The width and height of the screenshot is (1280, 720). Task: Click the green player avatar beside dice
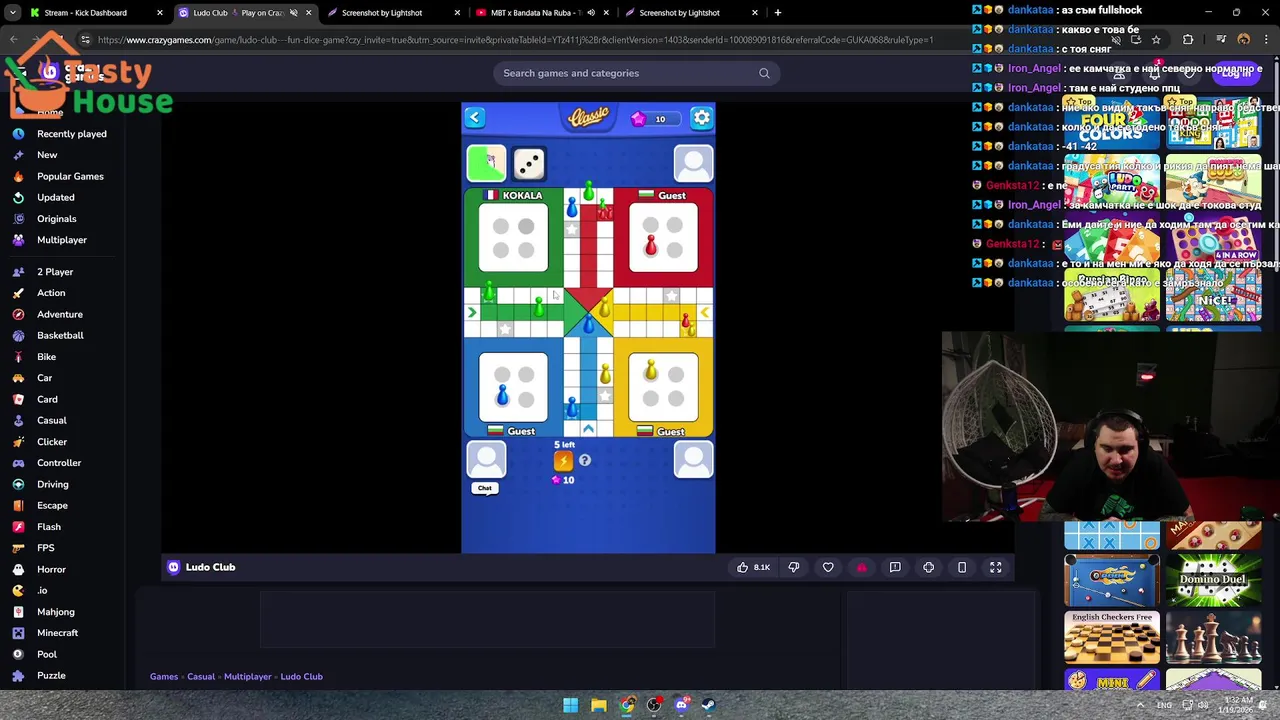tap(486, 163)
